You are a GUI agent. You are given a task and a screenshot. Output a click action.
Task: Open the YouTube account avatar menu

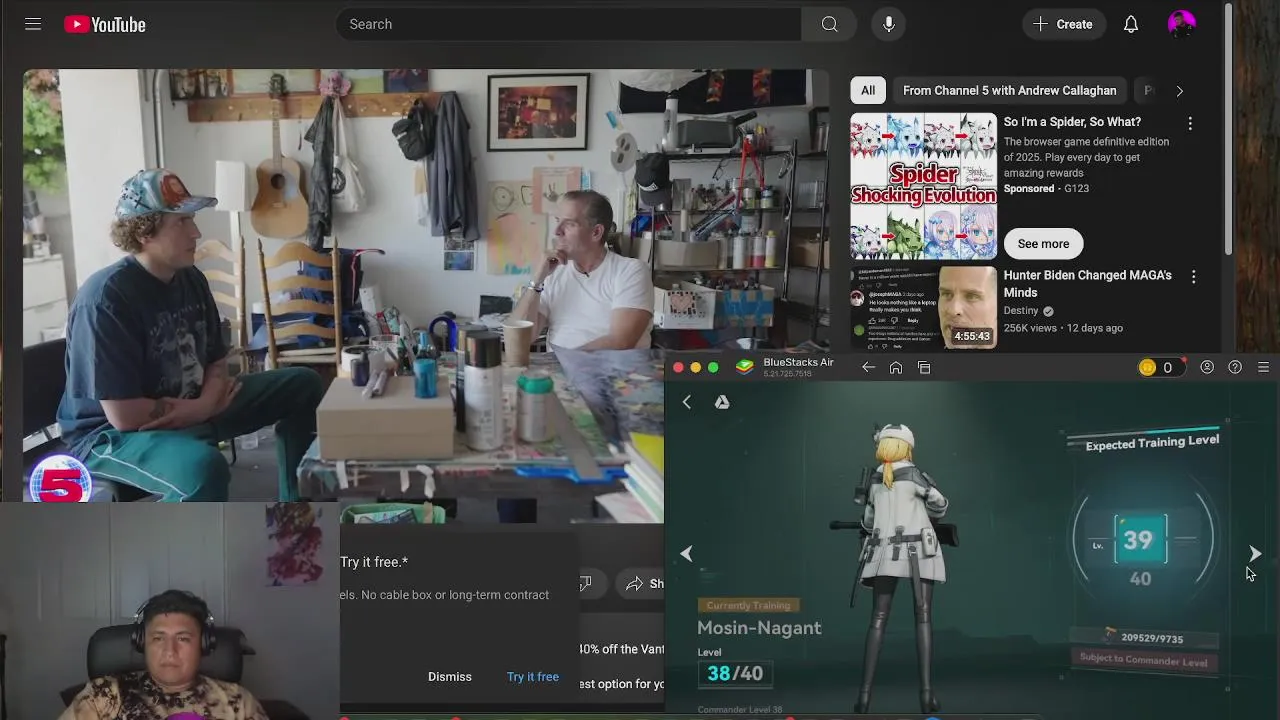[x=1181, y=24]
